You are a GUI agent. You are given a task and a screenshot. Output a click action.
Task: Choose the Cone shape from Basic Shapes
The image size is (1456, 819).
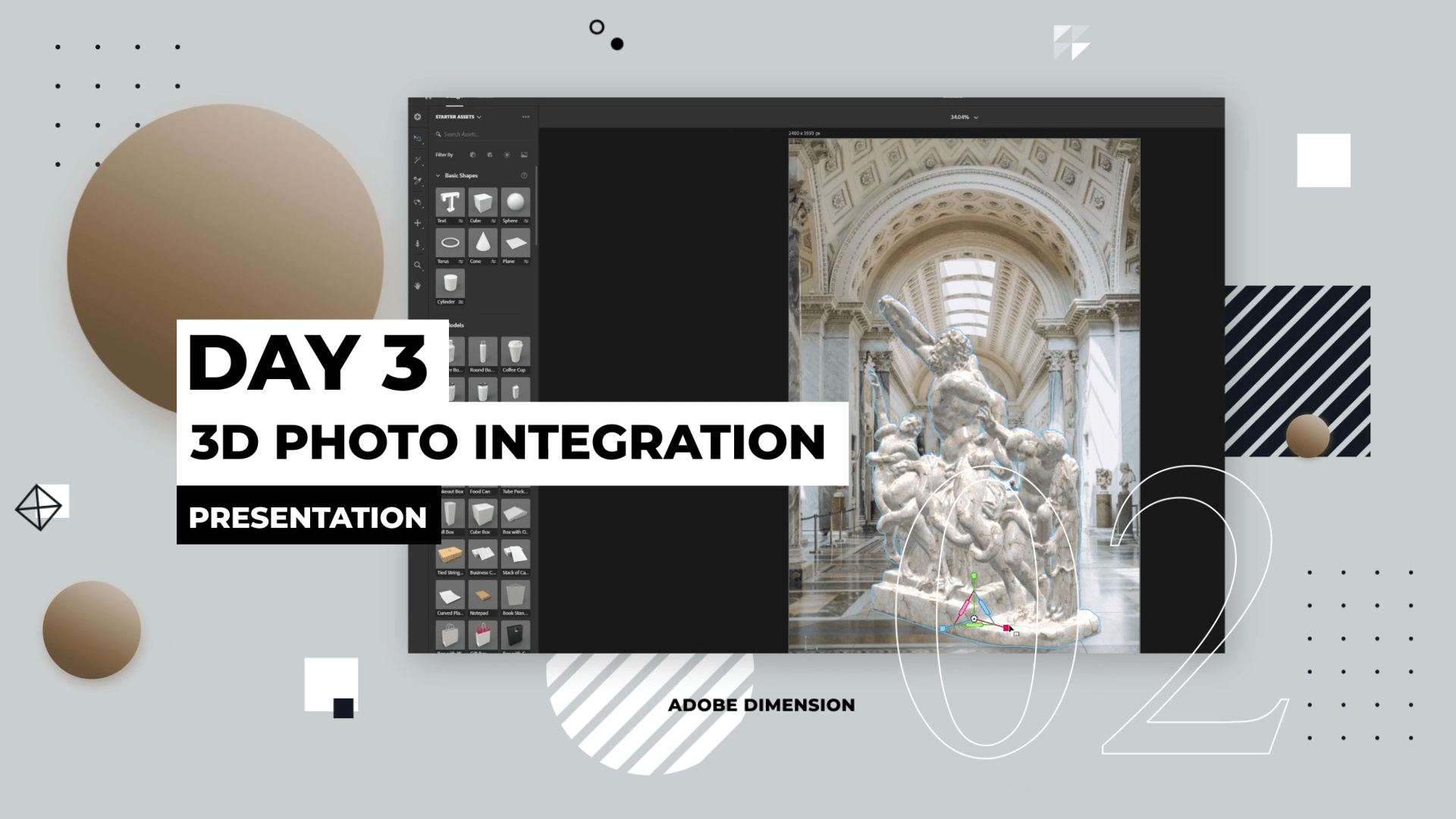(x=483, y=242)
